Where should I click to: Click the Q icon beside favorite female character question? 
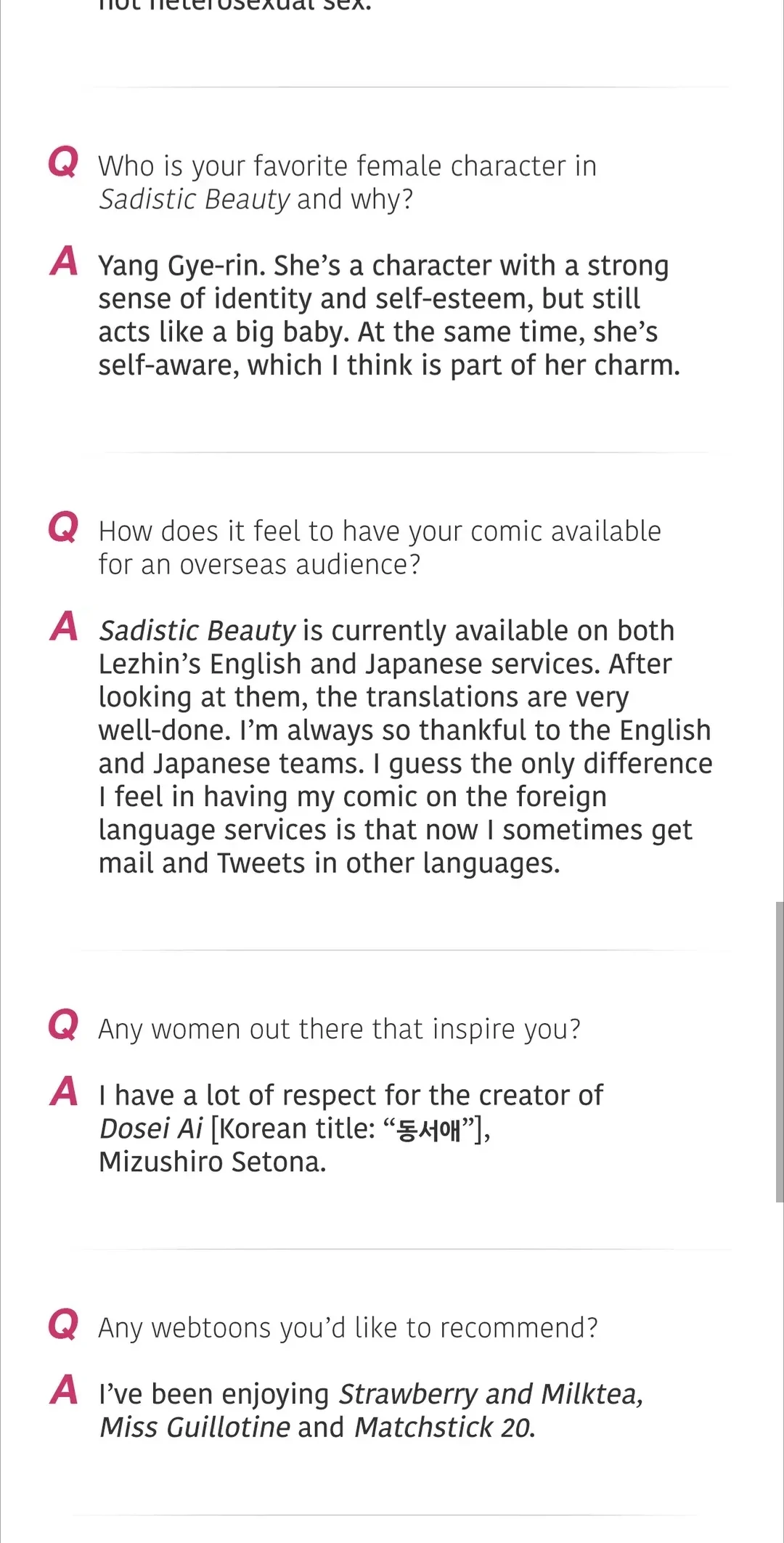(x=63, y=162)
